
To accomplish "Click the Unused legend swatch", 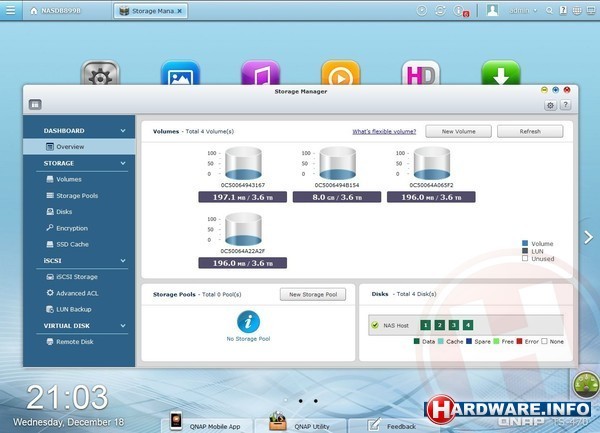I will [525, 259].
